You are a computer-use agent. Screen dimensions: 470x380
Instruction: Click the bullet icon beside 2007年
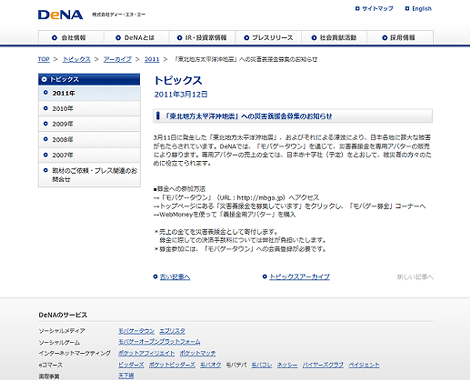pos(46,155)
